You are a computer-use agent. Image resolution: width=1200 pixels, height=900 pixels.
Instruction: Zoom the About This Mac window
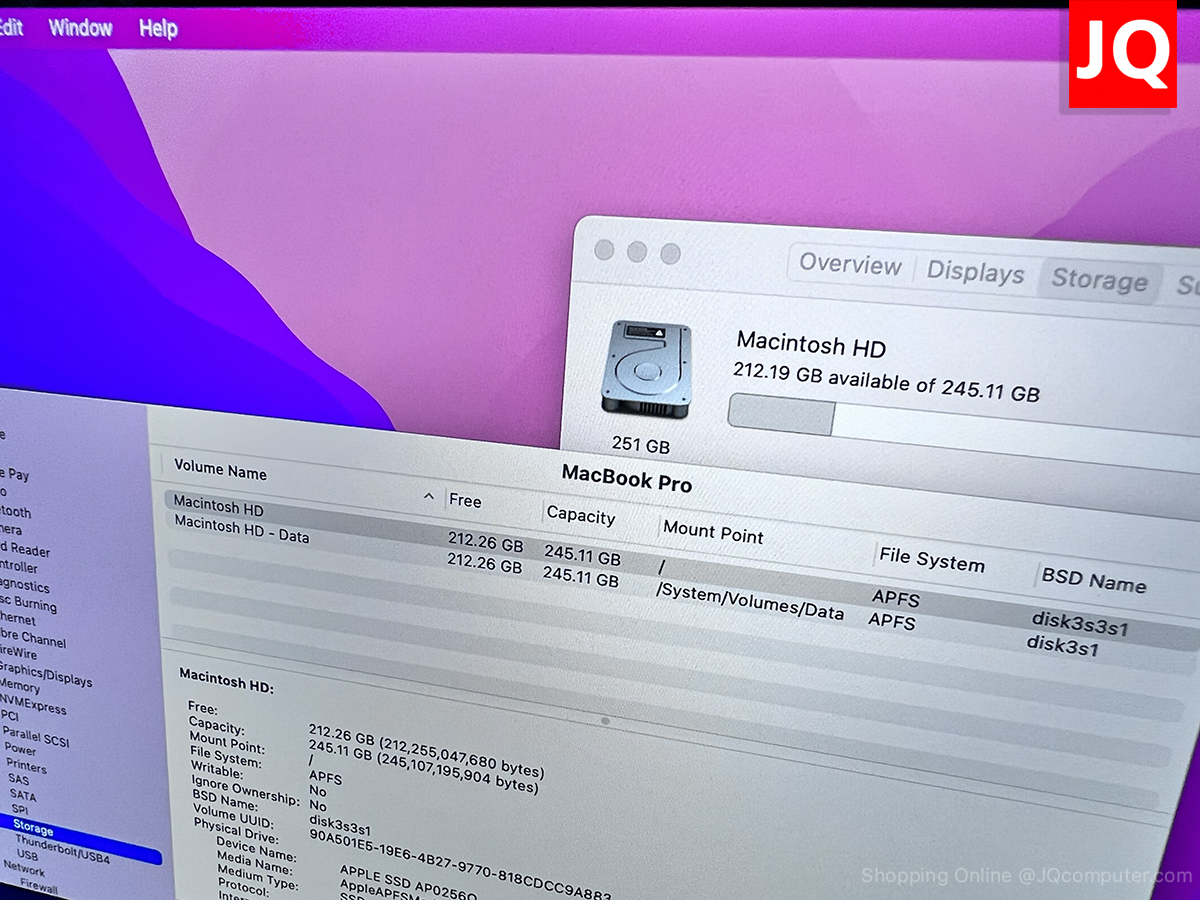(670, 254)
